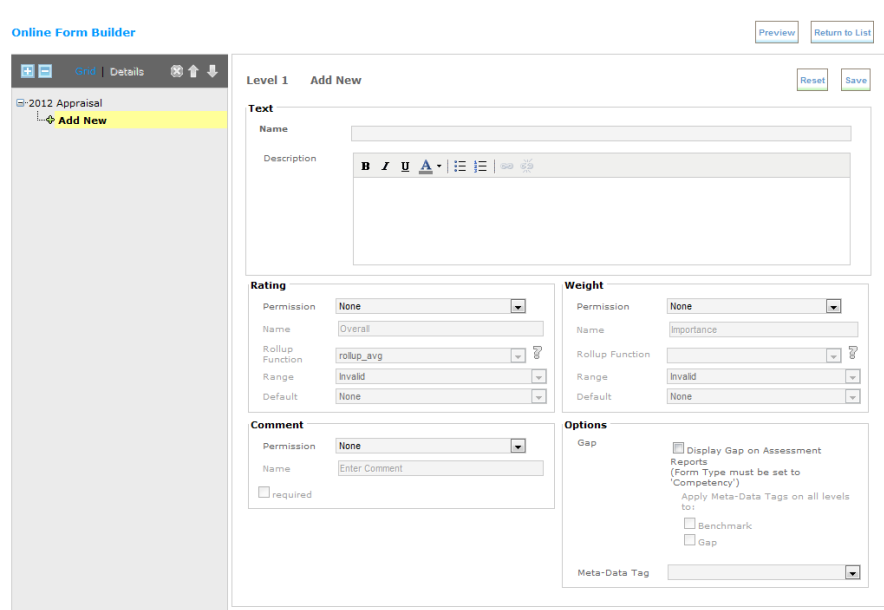Click the Preview button
The image size is (884, 610).
click(x=777, y=32)
